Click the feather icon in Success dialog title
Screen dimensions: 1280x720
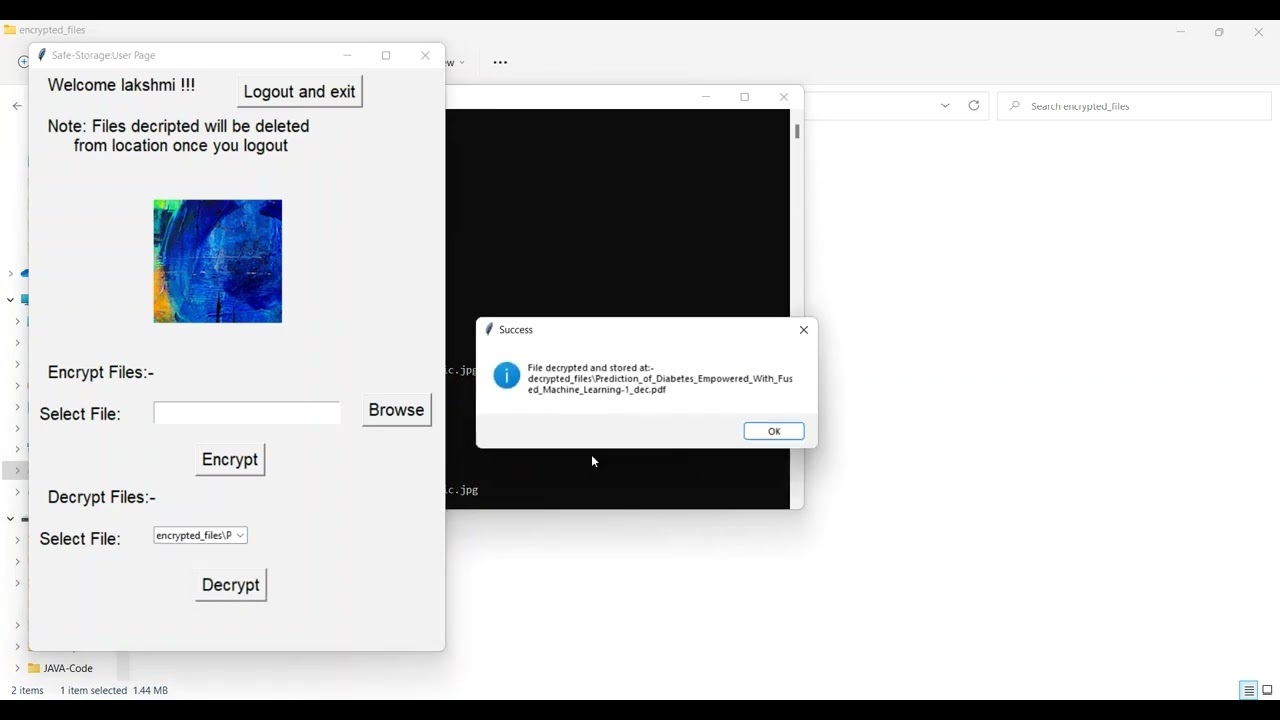click(x=490, y=329)
